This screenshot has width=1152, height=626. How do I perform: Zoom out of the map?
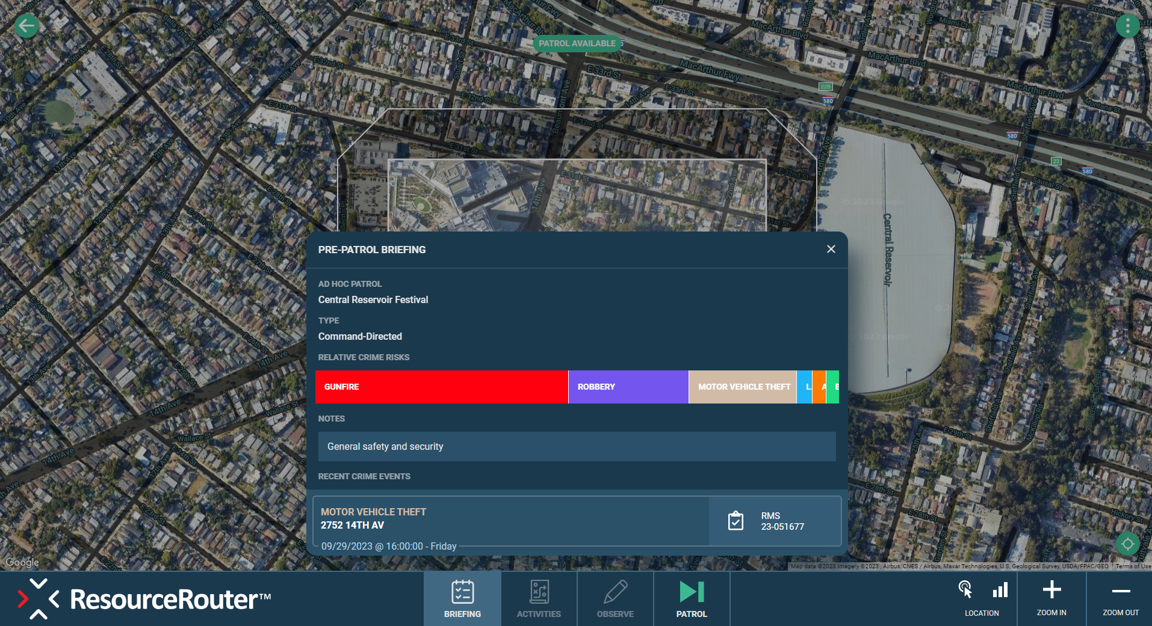[1120, 598]
